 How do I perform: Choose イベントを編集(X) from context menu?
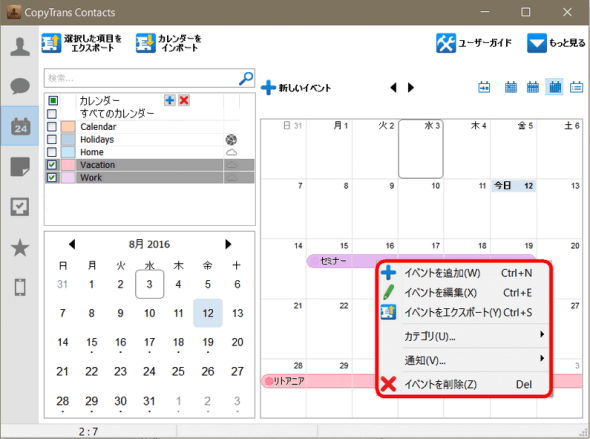pos(464,292)
